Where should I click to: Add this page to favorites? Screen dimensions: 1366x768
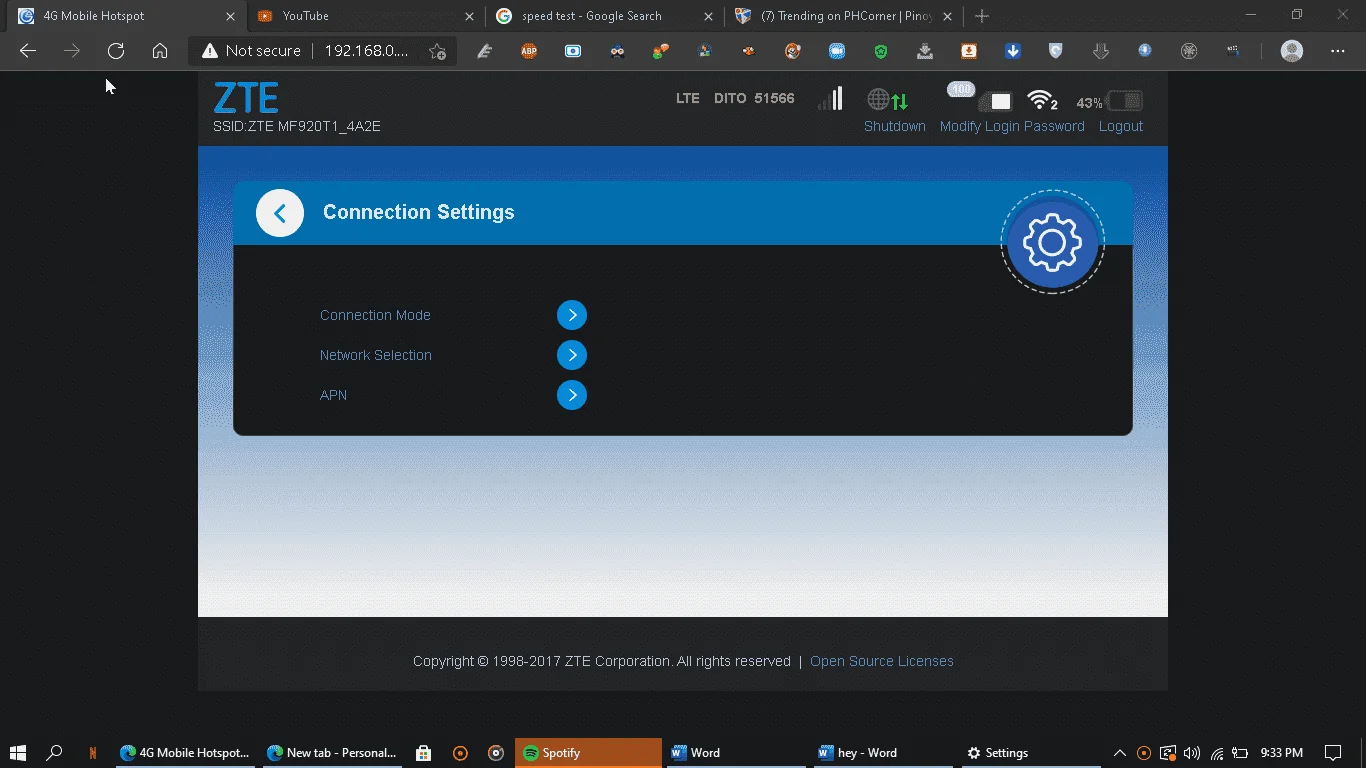point(437,51)
